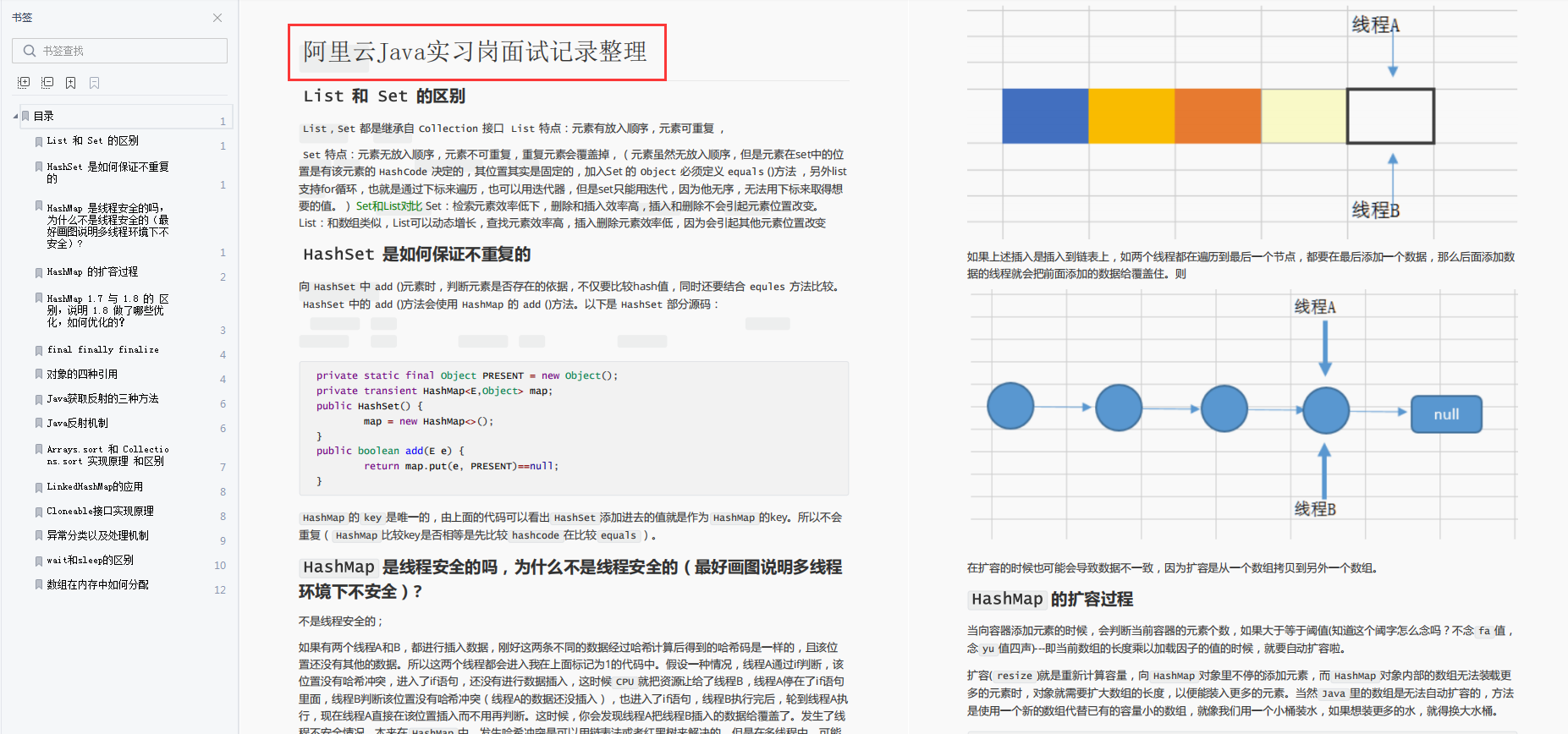Viewport: 1568px width, 734px height.
Task: Click the yellow block in the array diagram
Action: pyautogui.click(x=1131, y=116)
